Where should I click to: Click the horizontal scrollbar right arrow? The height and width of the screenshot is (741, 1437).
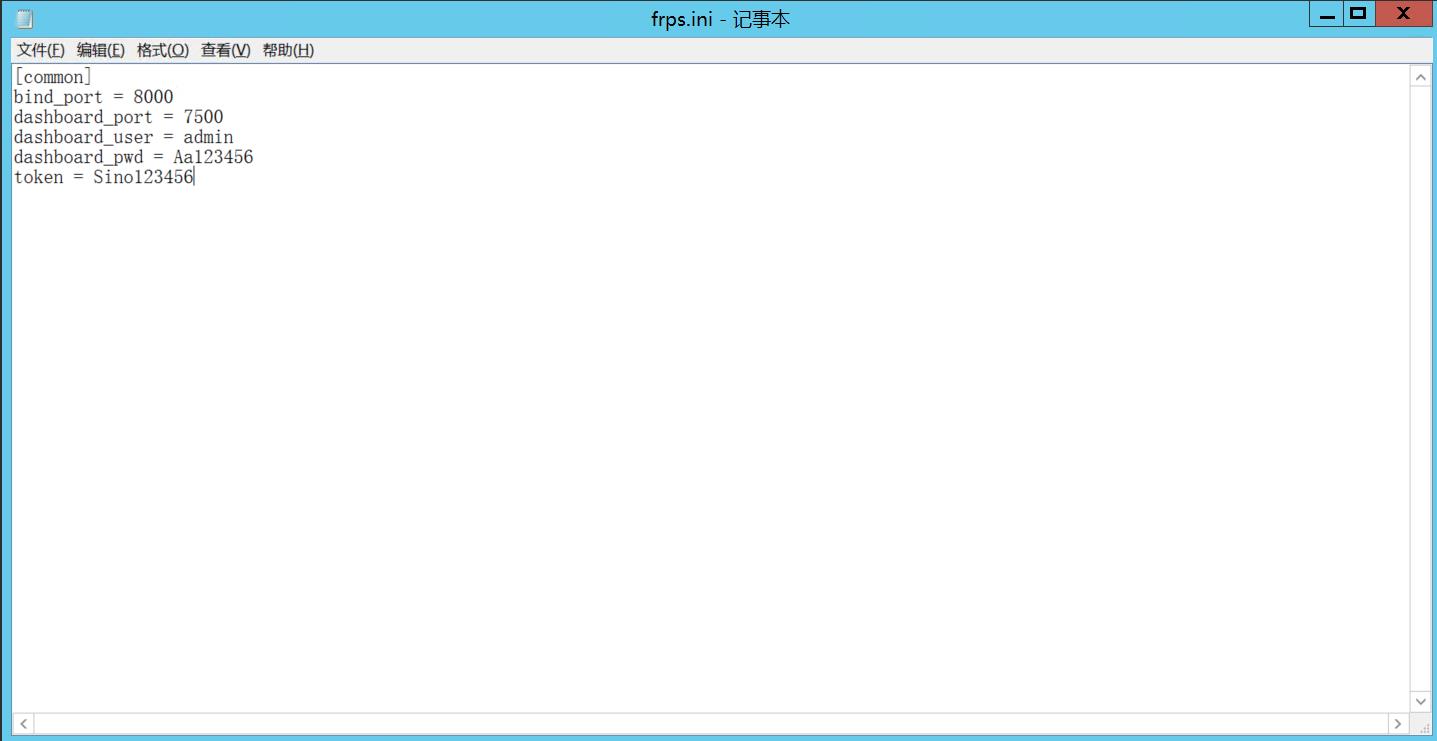[1398, 723]
